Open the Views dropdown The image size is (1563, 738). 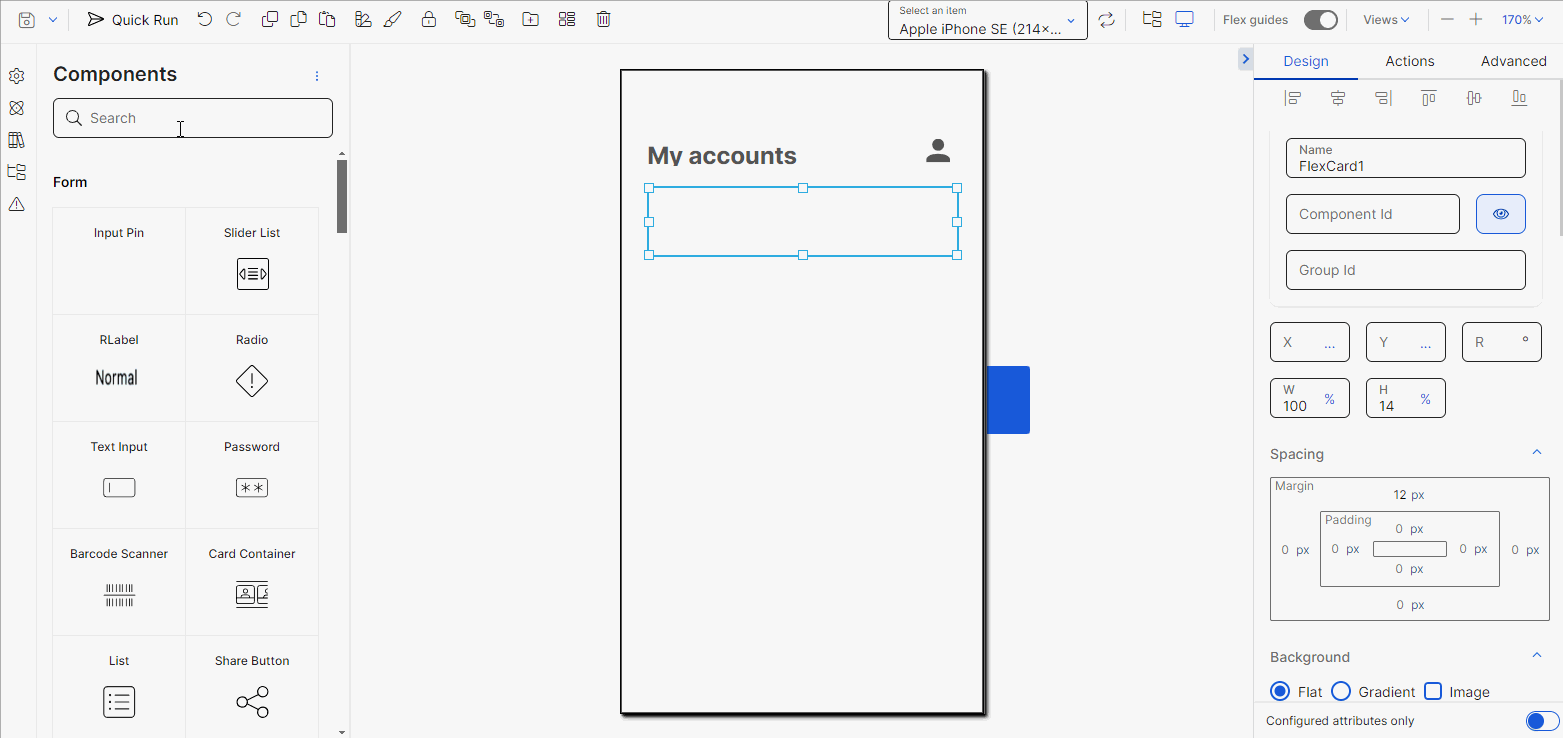(1386, 19)
